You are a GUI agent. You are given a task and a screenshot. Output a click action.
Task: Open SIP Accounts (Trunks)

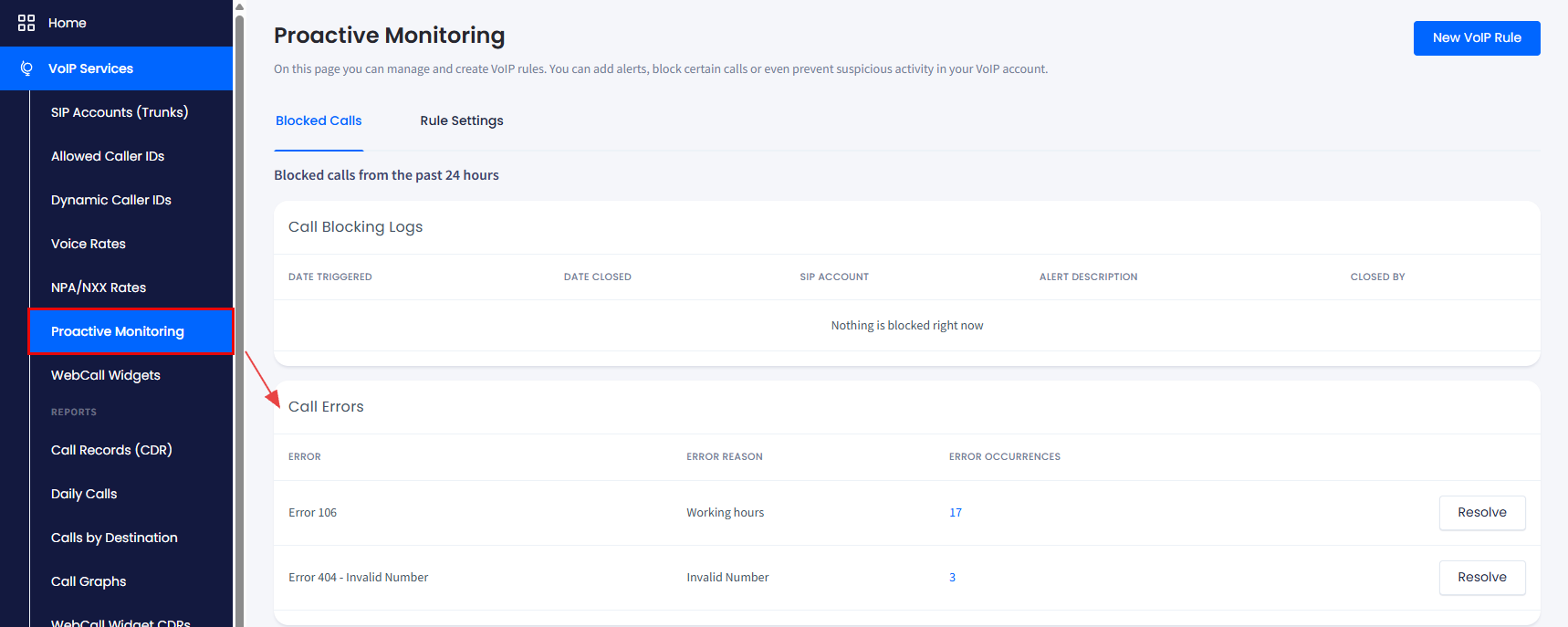coord(120,112)
